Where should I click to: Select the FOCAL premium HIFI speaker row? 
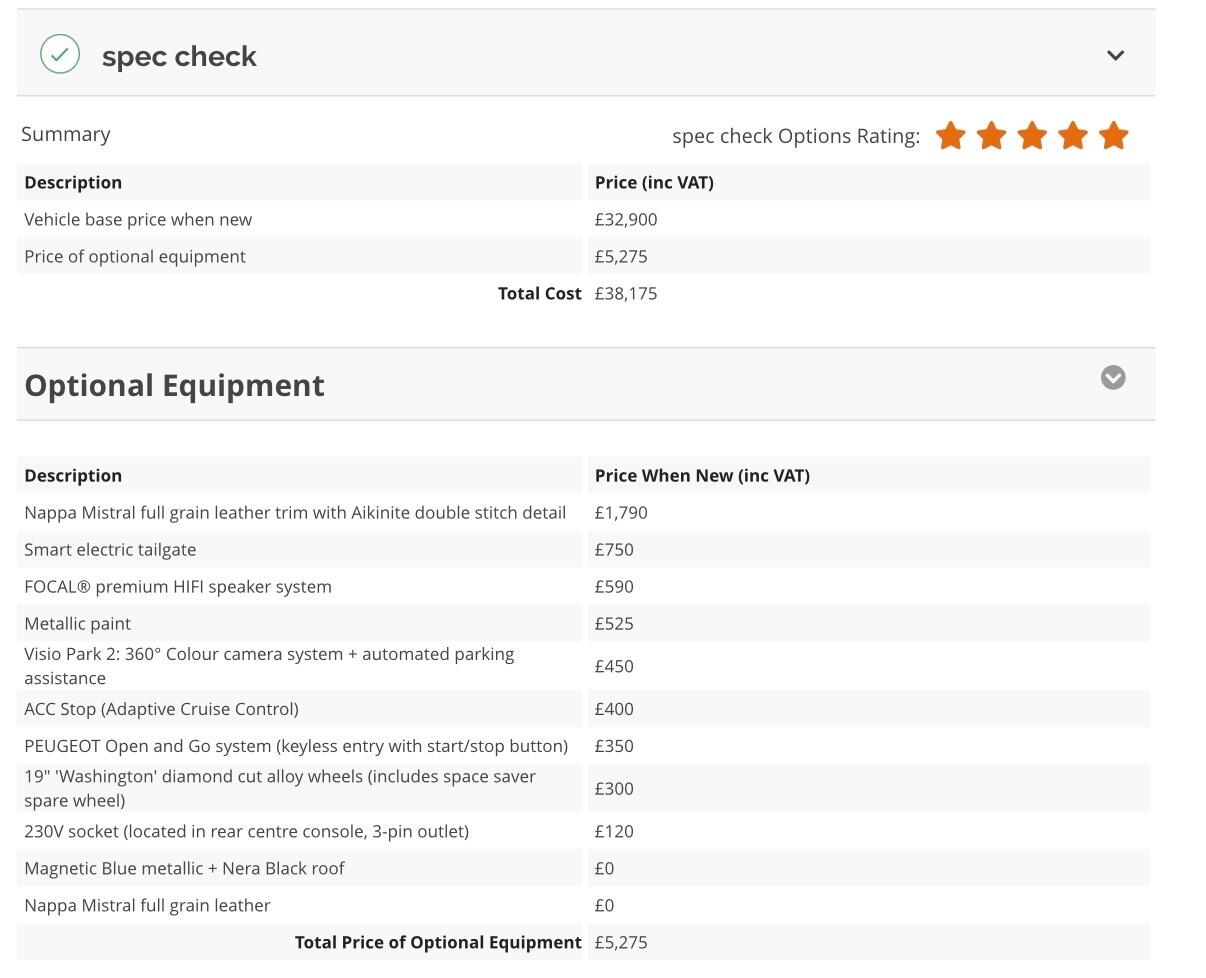click(x=178, y=587)
